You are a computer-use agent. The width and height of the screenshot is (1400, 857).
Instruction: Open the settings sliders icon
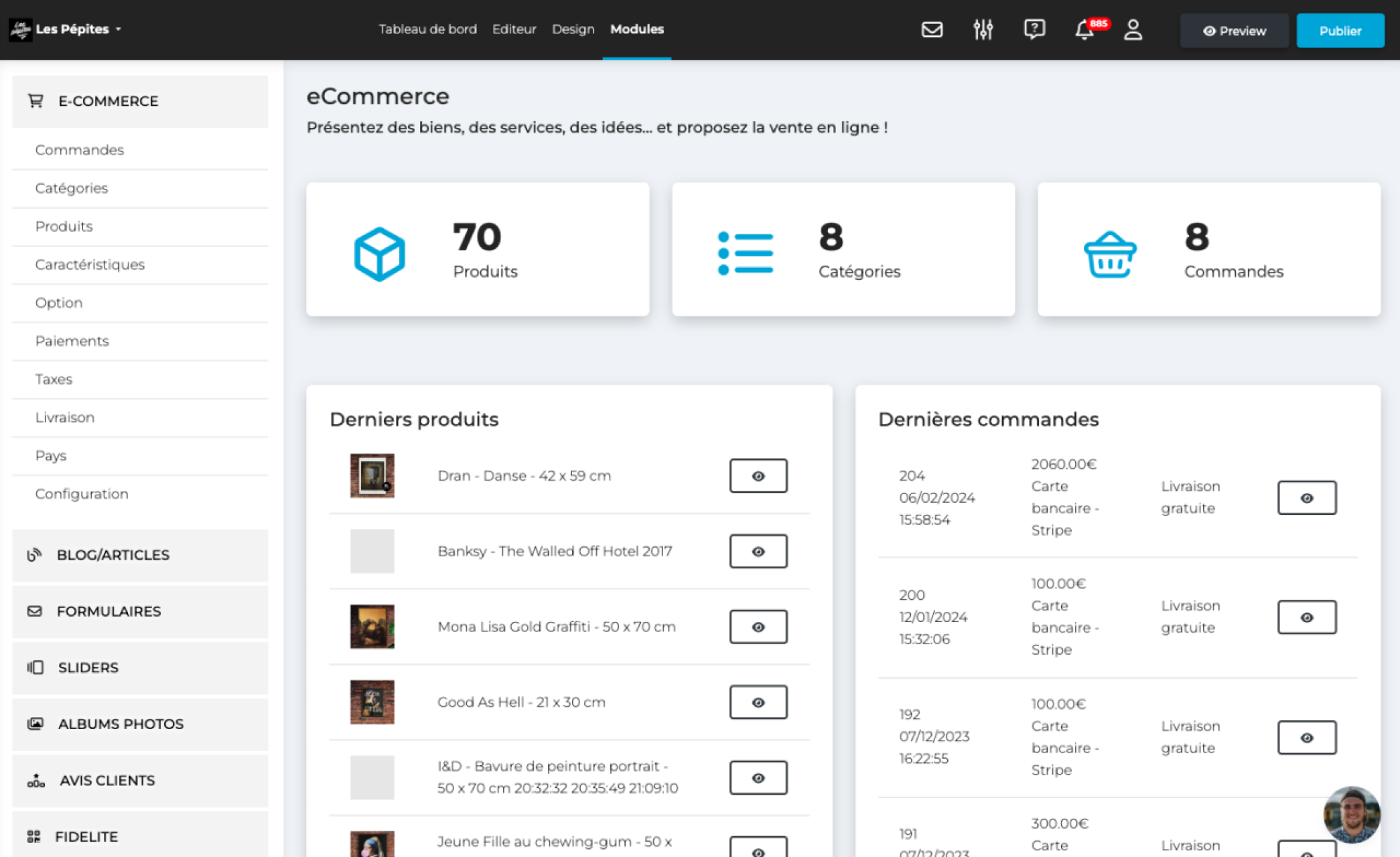click(983, 29)
